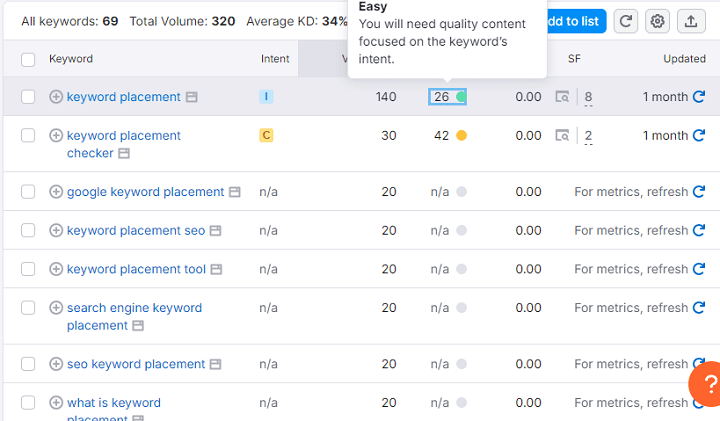Image resolution: width=720 pixels, height=421 pixels.
Task: Click the yellow KD dot for 42
Action: (461, 136)
